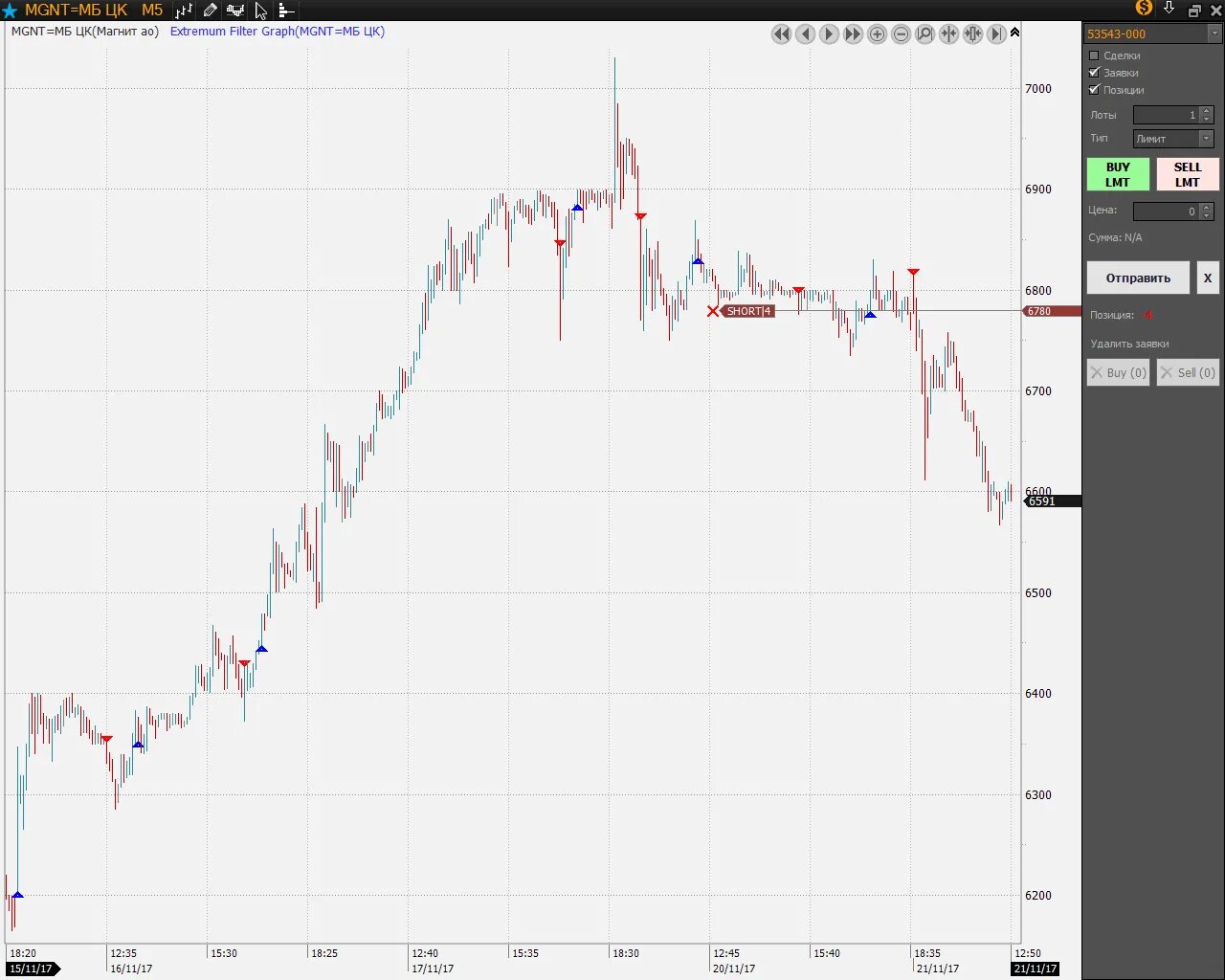Click the Цена price field
1225x980 pixels.
(x=1166, y=212)
